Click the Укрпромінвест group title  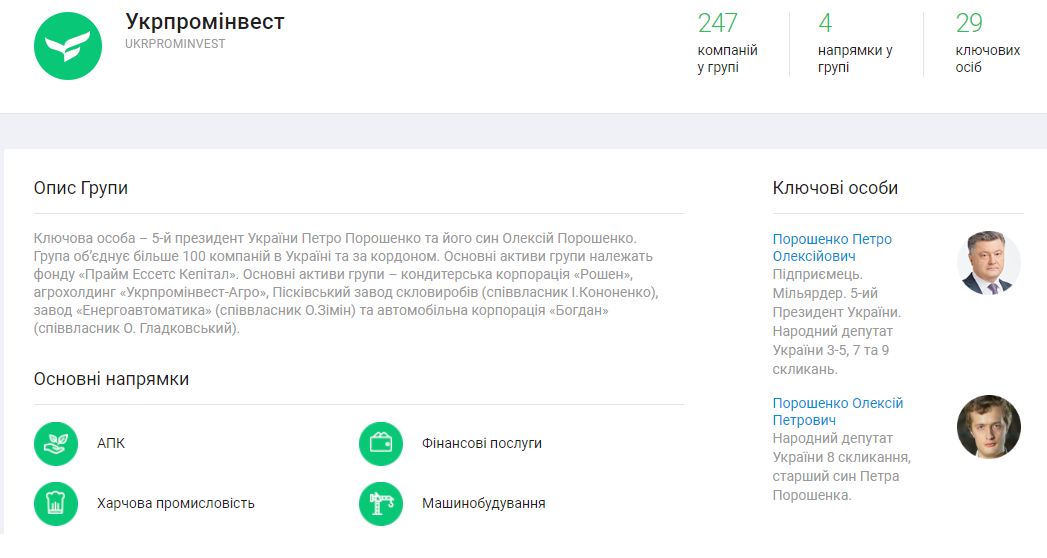tap(205, 22)
